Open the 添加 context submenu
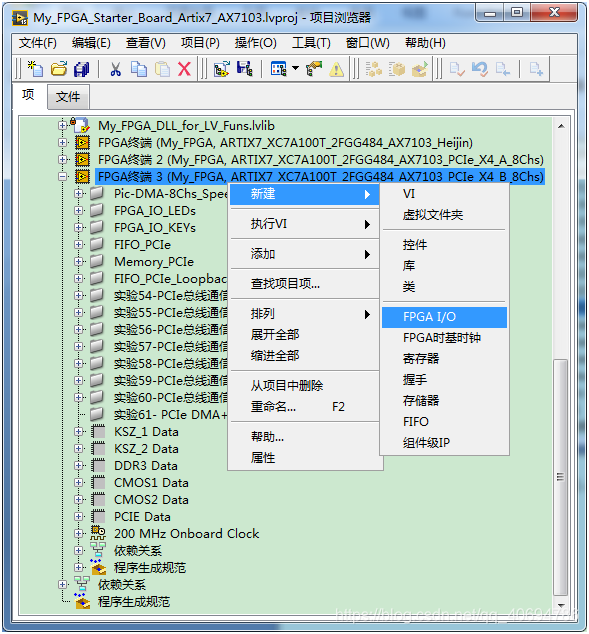This screenshot has height=634, width=589. point(304,254)
